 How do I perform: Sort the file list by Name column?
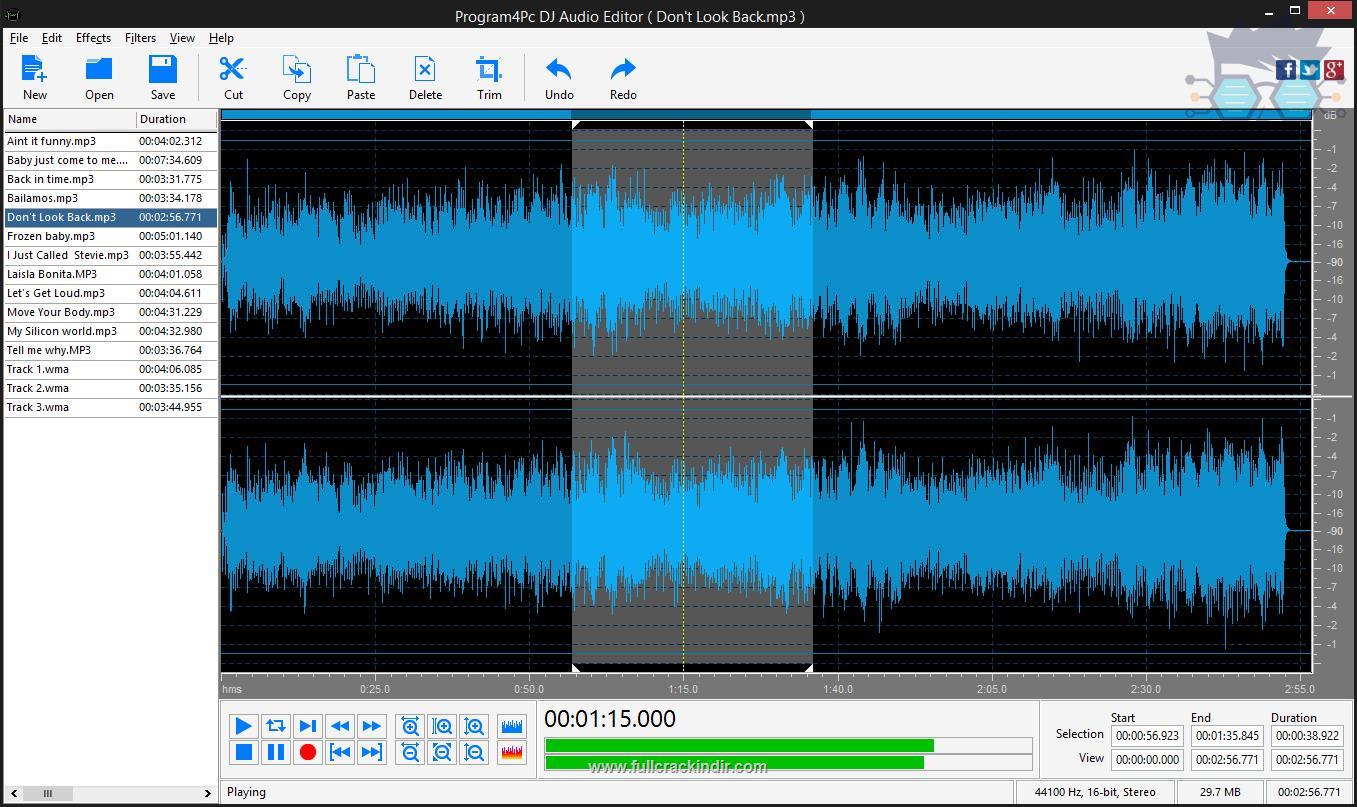click(x=70, y=119)
